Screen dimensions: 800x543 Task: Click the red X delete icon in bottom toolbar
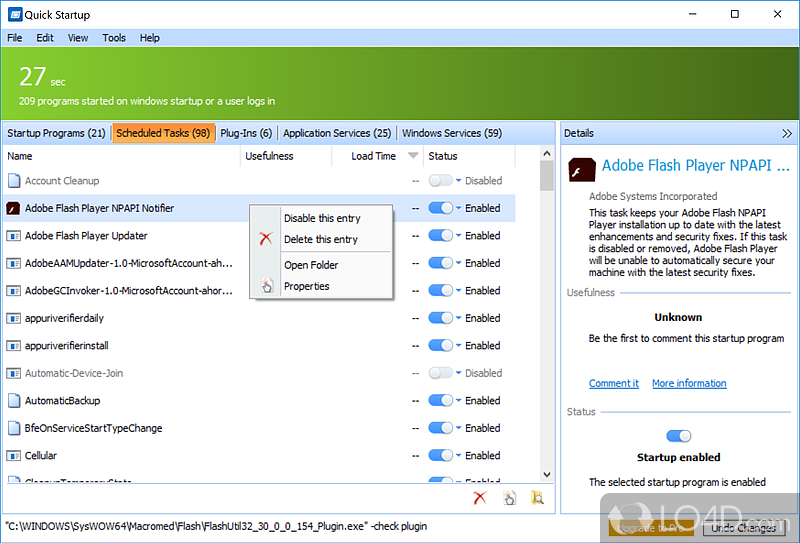click(x=480, y=497)
